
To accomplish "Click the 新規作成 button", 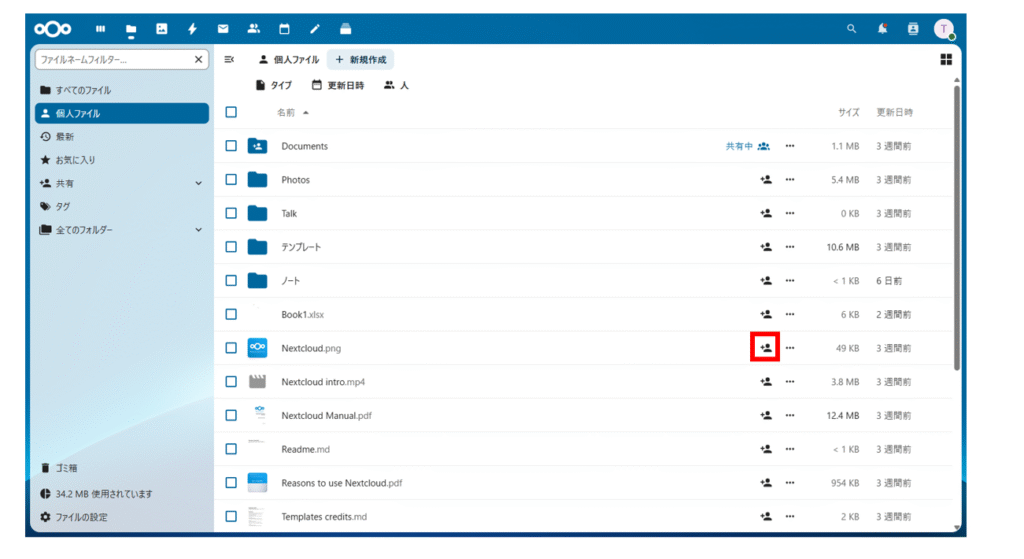I will (x=360, y=60).
